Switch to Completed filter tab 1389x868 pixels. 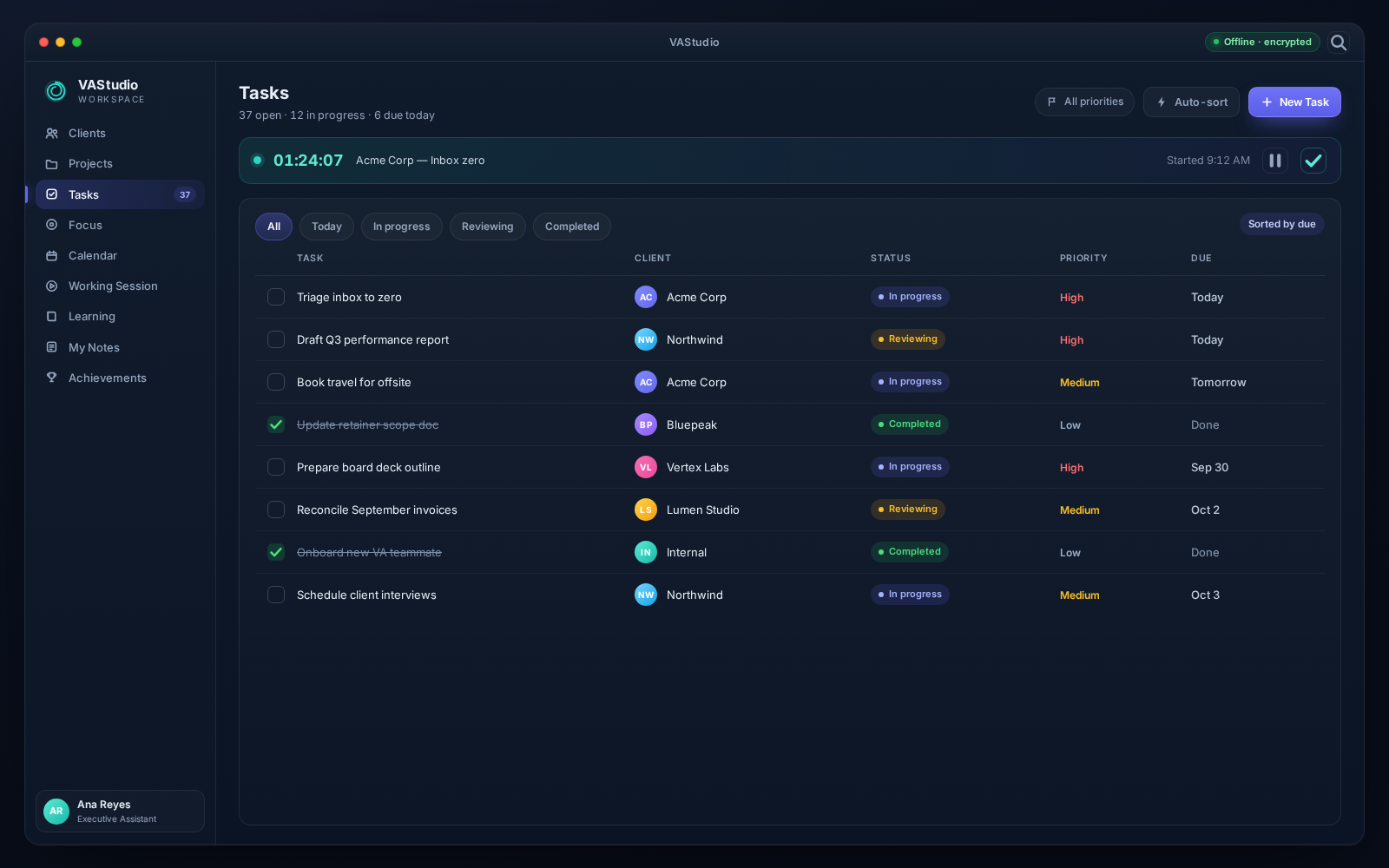coord(572,227)
